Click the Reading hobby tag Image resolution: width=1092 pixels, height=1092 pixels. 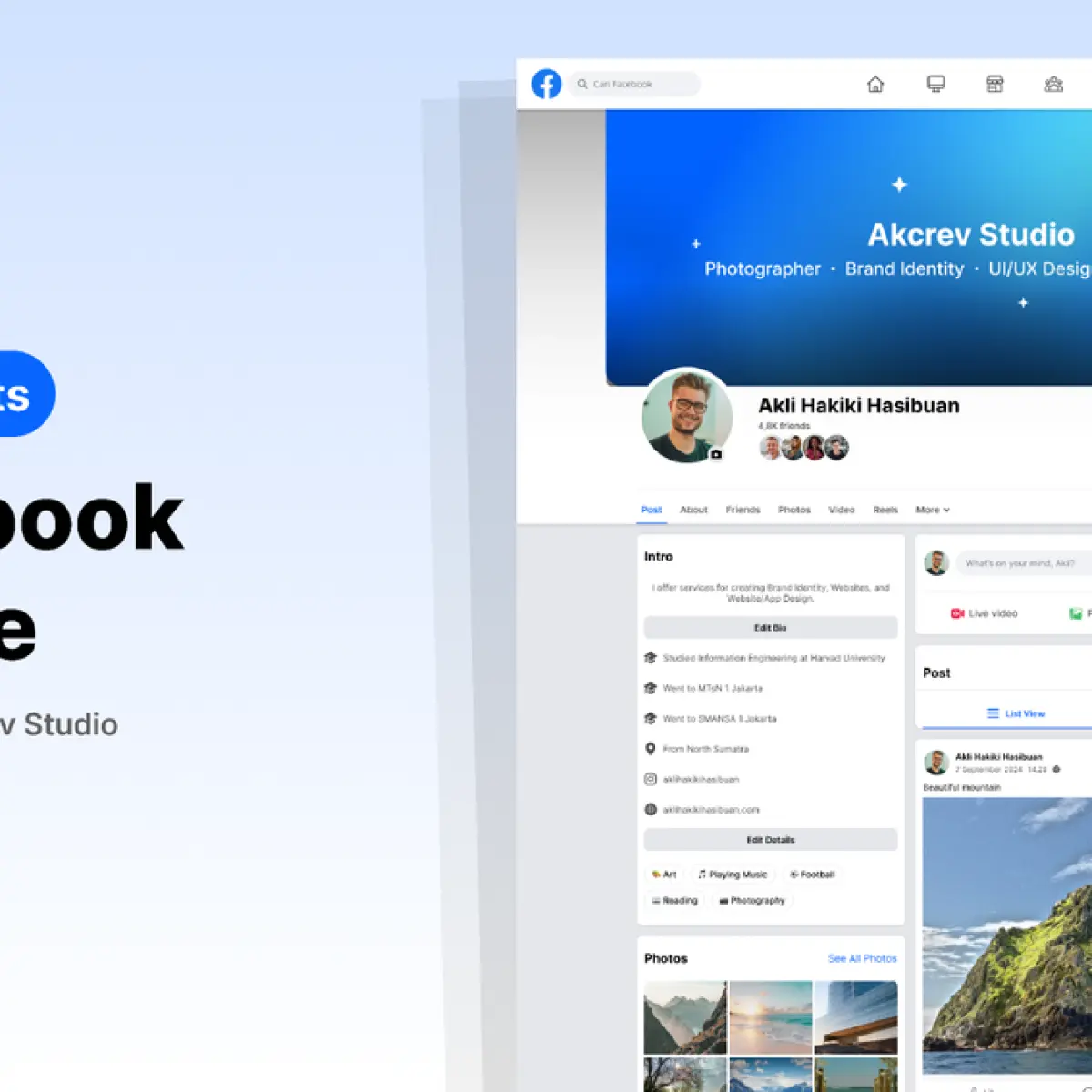click(x=674, y=901)
